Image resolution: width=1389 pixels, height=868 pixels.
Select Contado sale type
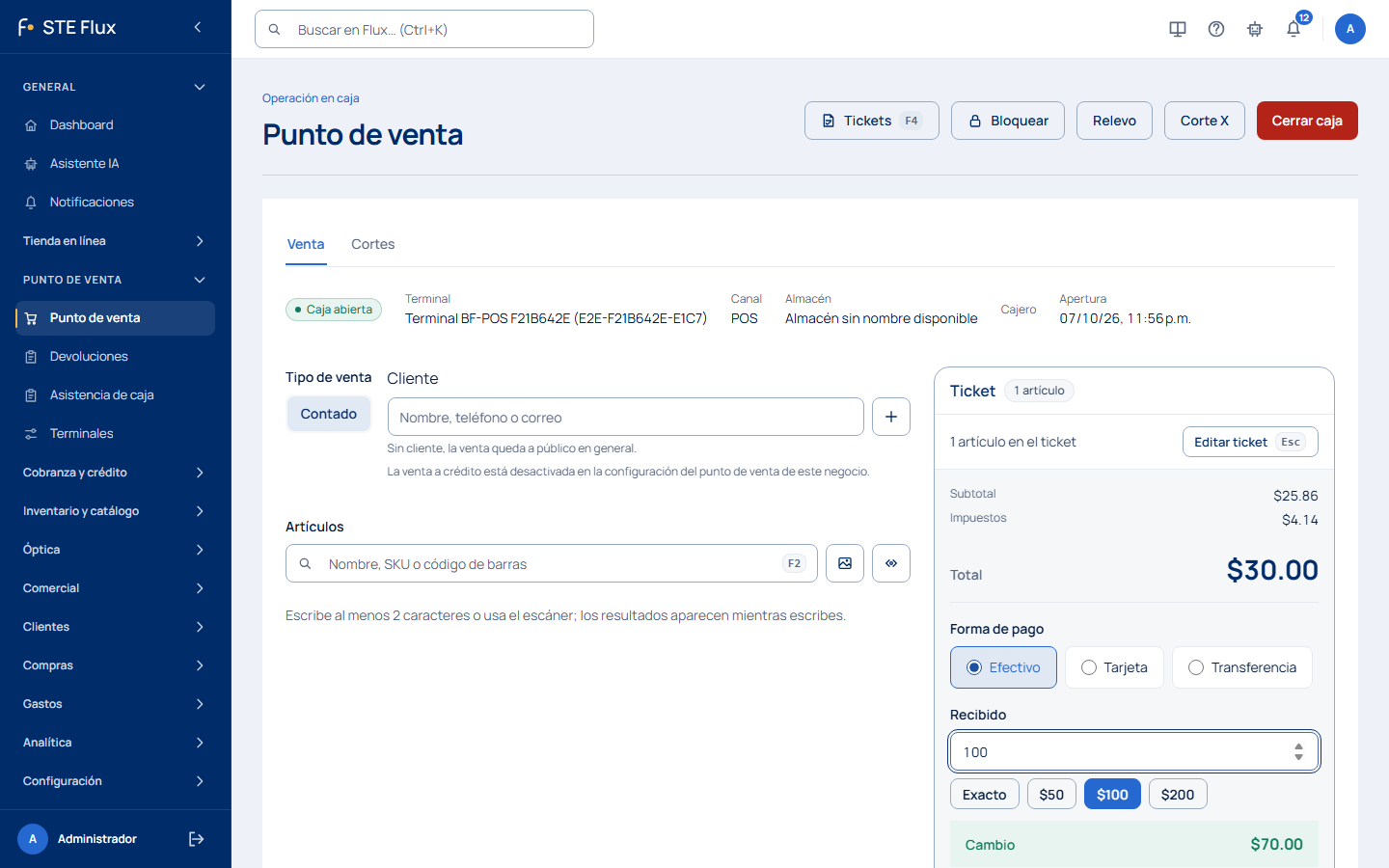(x=329, y=414)
